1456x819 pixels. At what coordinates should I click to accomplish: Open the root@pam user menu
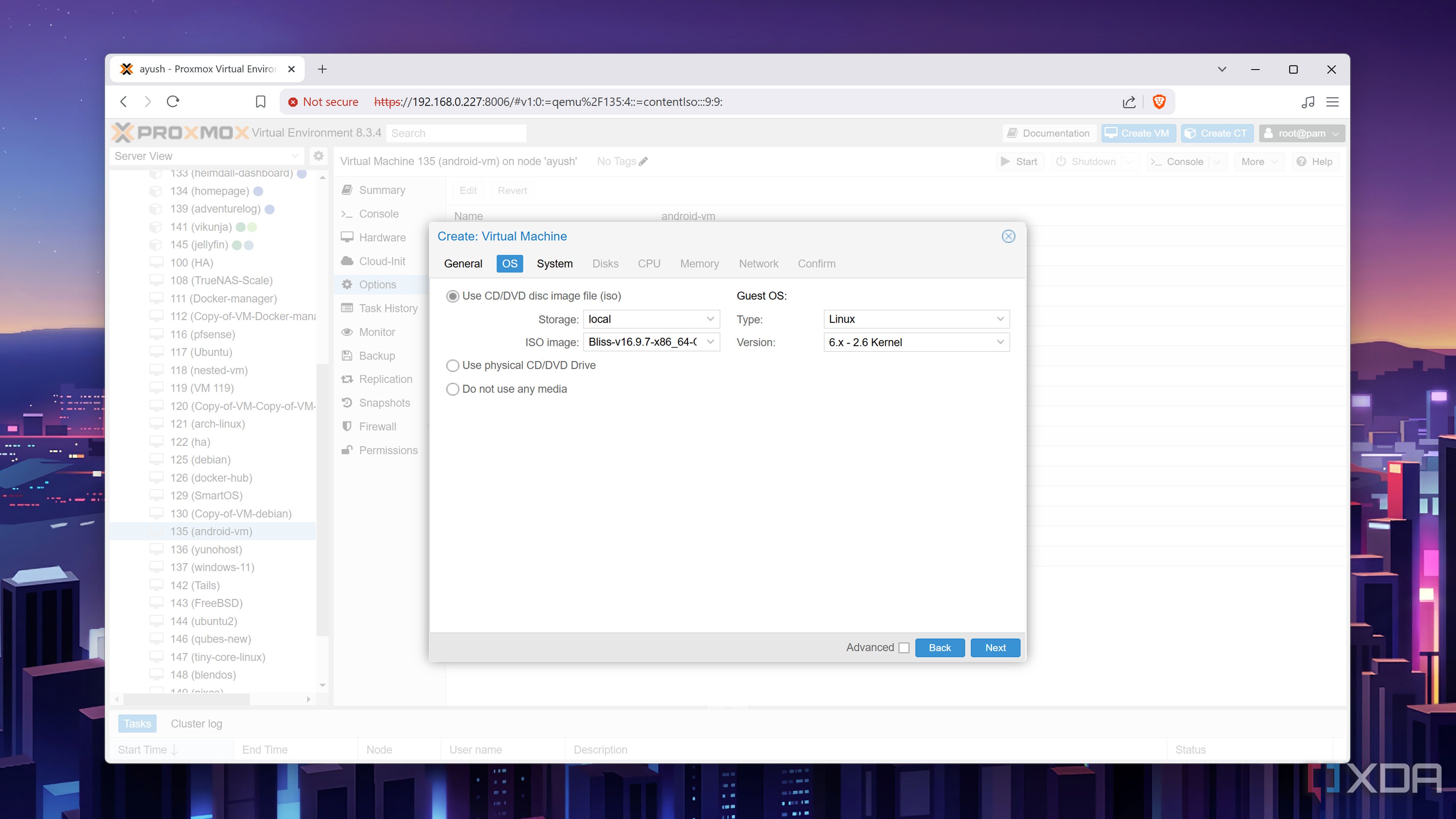[x=1302, y=133]
